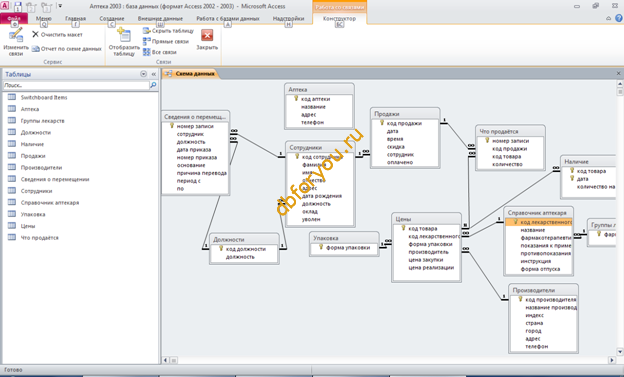Switch to the Создание ribbon tab

click(112, 18)
